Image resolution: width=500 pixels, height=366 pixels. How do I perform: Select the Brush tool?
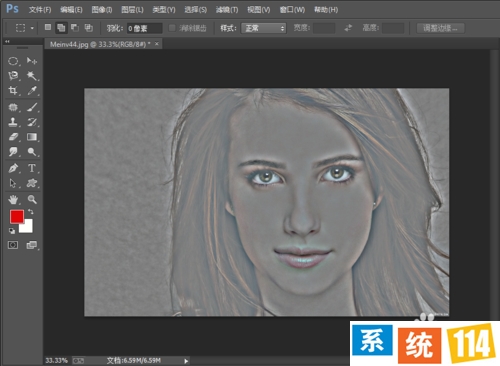(32, 107)
